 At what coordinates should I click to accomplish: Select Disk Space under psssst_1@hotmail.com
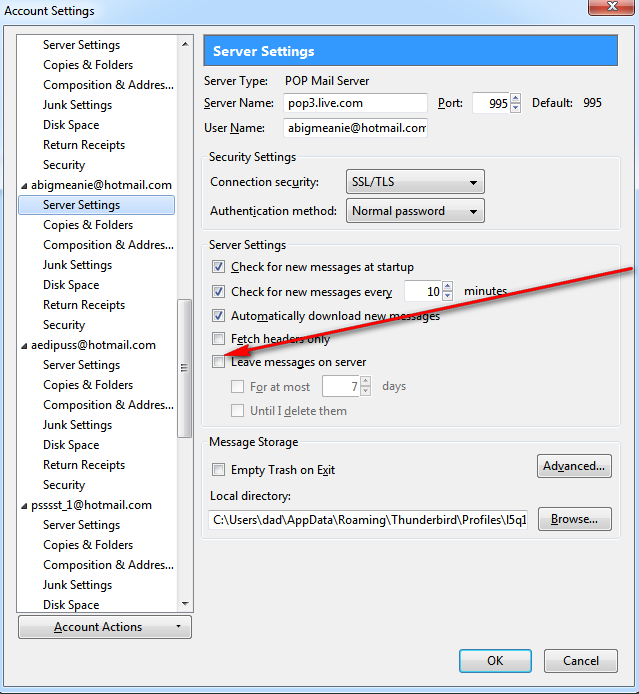(71, 605)
